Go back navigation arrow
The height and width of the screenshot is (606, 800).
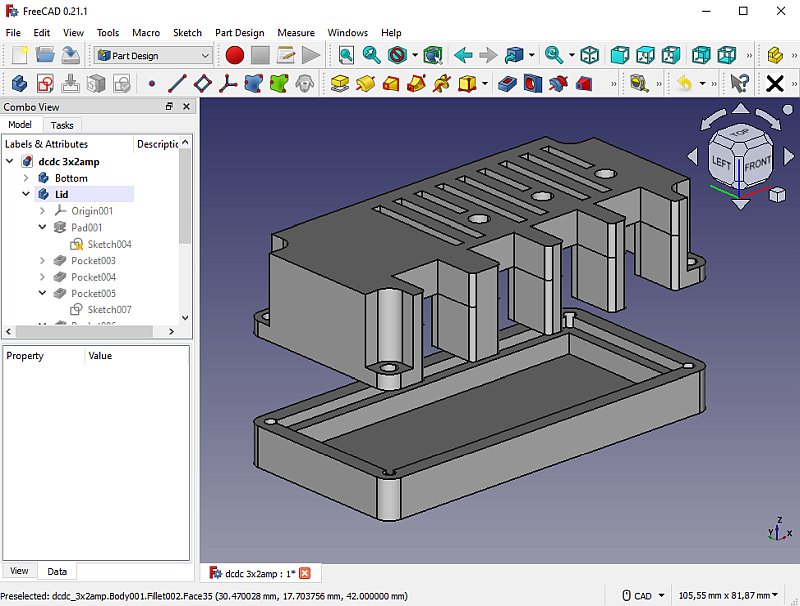tap(463, 55)
